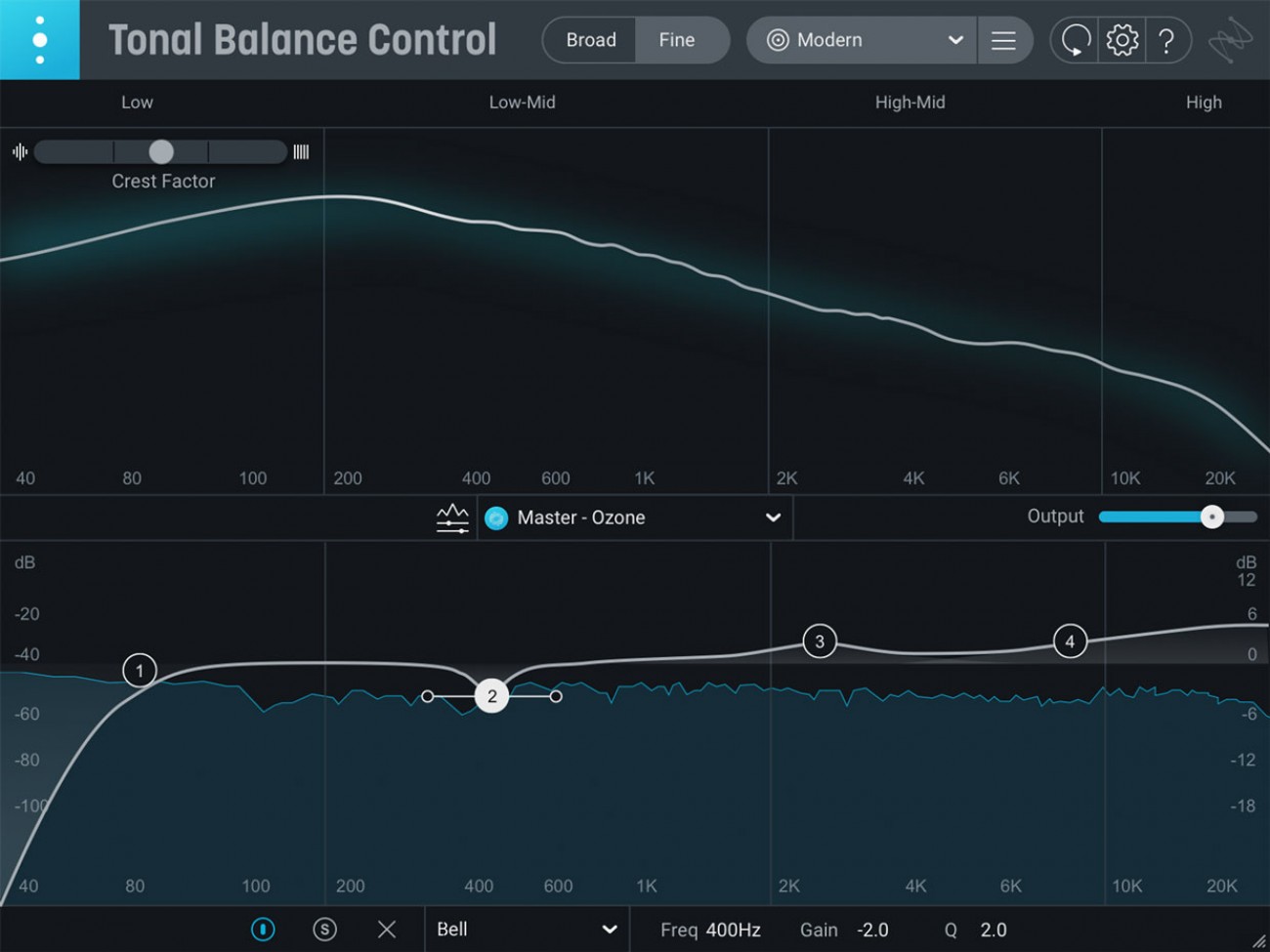Open the preset options hamburger menu
The image size is (1270, 952).
[1005, 40]
